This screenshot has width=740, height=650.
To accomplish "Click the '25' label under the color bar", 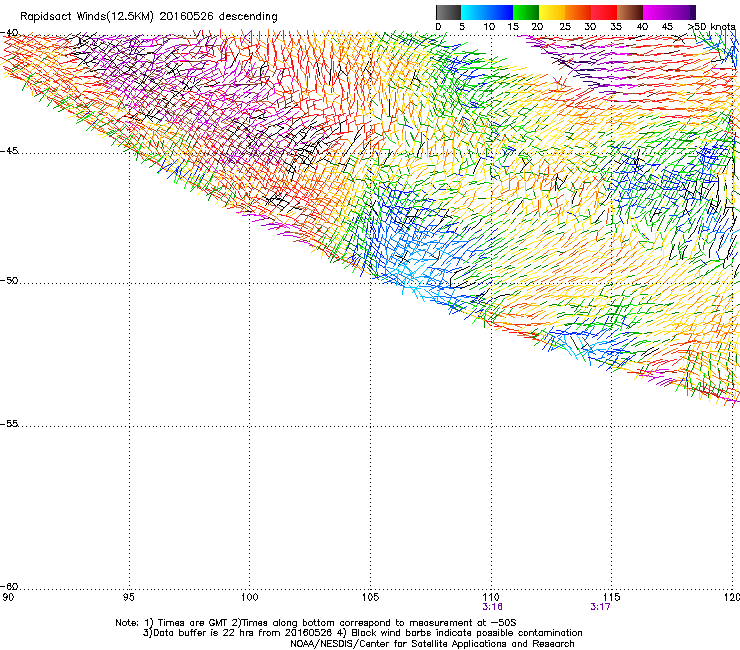I will [x=565, y=27].
